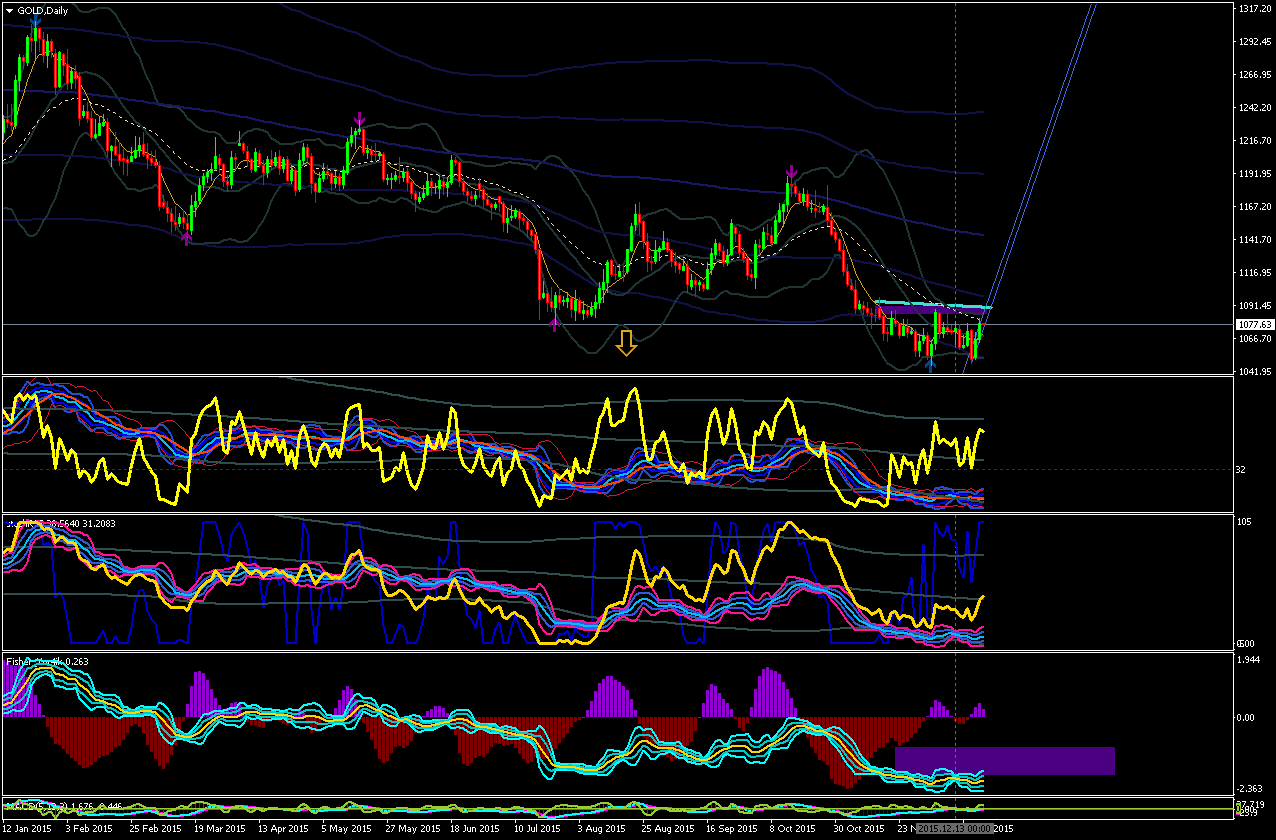The image size is (1276, 840).
Task: Select the magenta up arrow below July 2015 low
Action: pyautogui.click(x=556, y=323)
